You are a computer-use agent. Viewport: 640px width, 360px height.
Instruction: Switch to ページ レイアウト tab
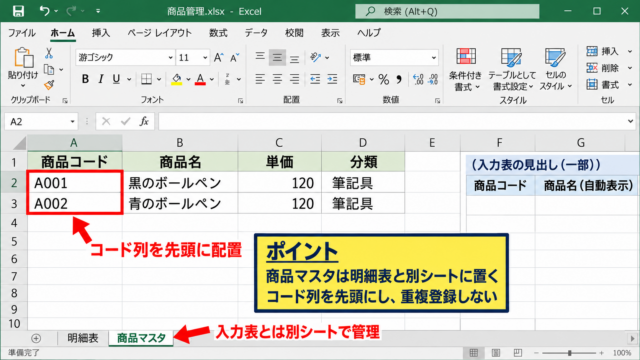click(x=159, y=33)
